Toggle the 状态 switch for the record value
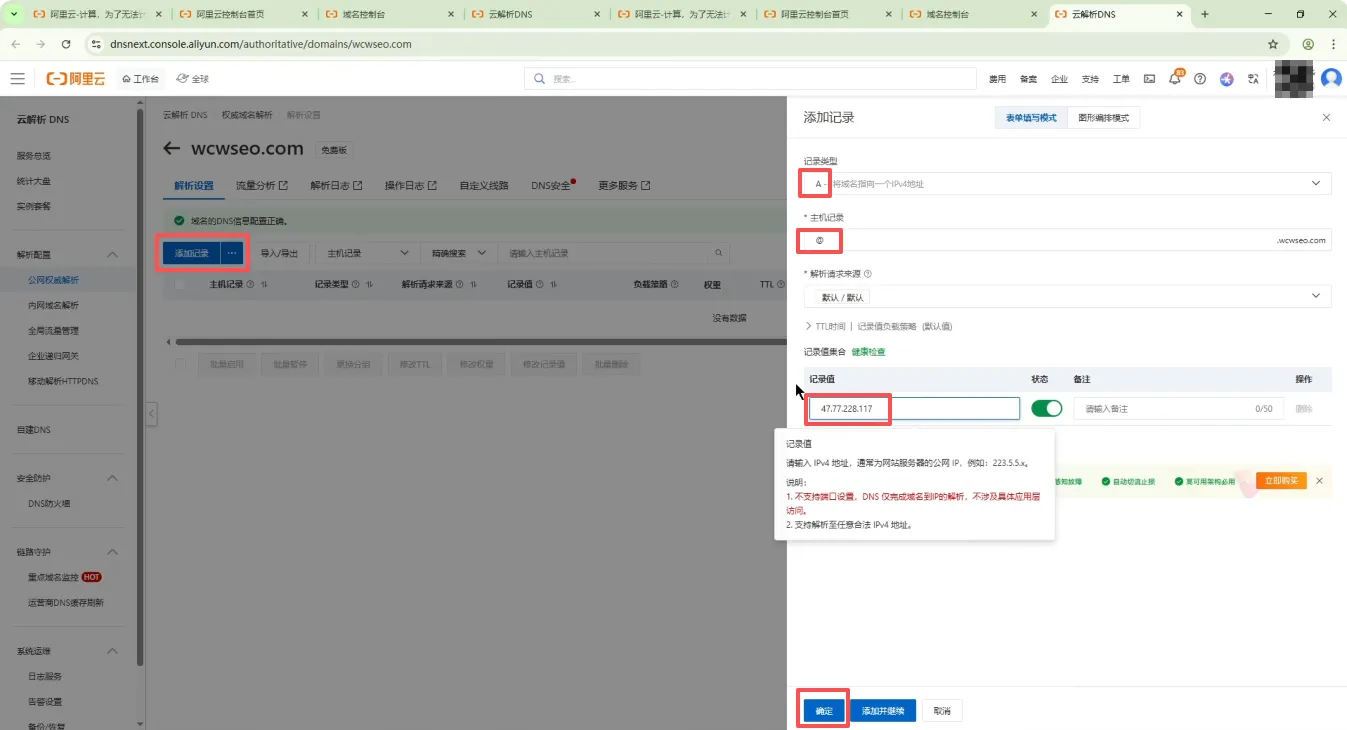The height and width of the screenshot is (730, 1347). coord(1046,408)
